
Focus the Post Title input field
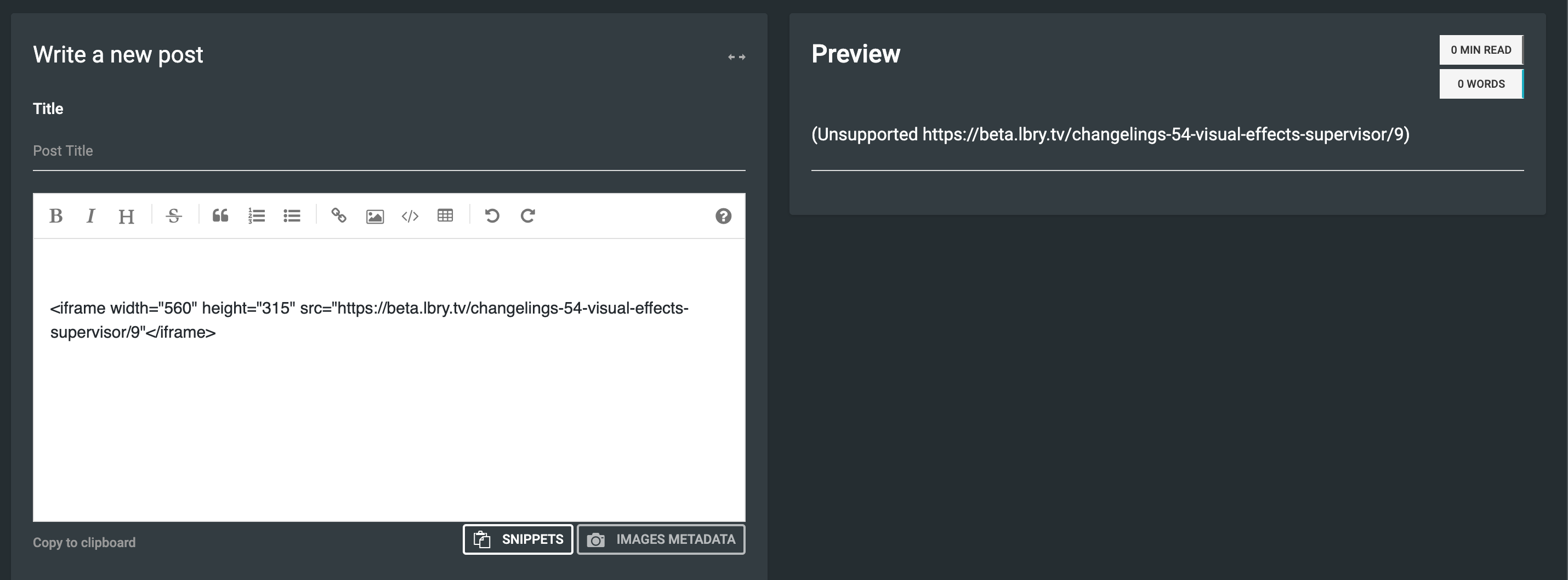point(388,151)
